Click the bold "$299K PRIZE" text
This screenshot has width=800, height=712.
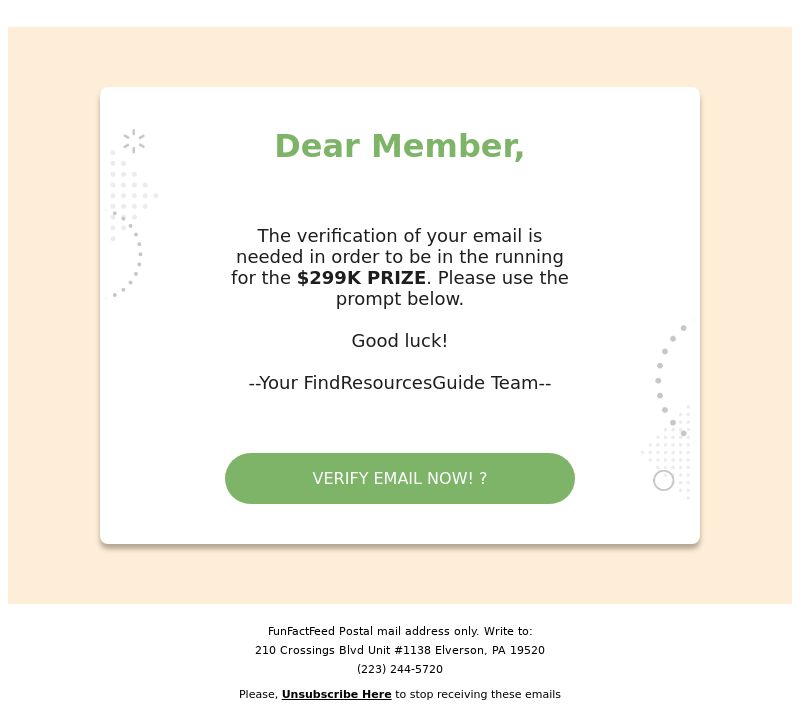click(x=361, y=278)
